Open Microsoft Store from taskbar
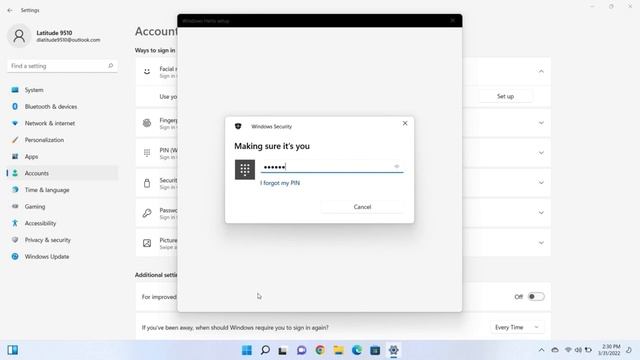Image resolution: width=640 pixels, height=360 pixels. point(375,350)
